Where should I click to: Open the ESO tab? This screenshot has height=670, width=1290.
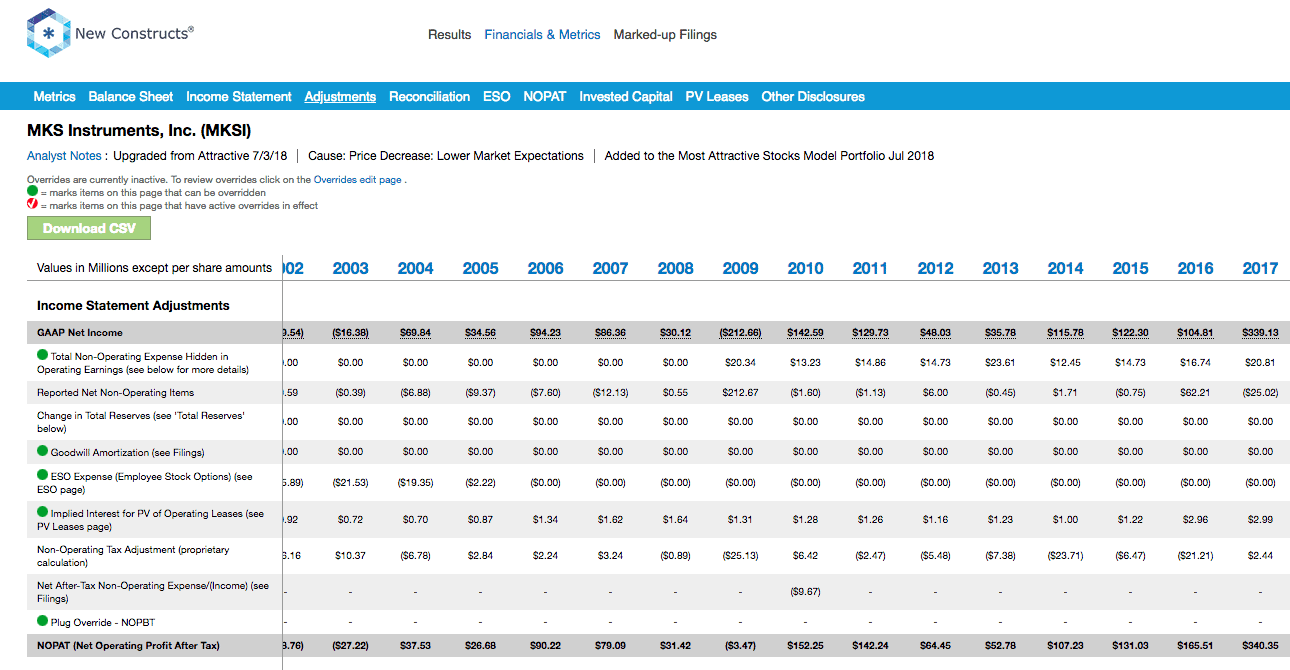click(x=496, y=96)
